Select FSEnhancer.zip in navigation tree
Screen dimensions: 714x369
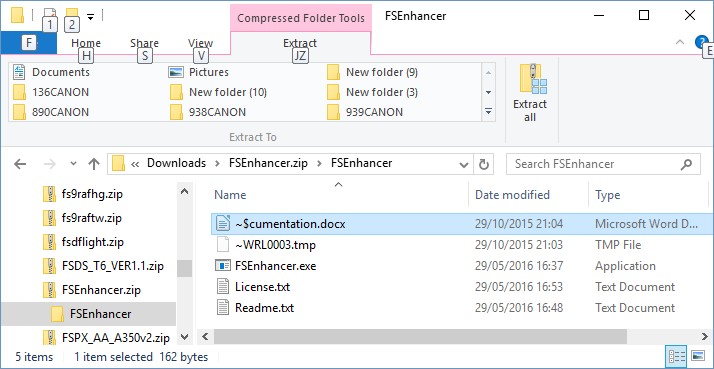pyautogui.click(x=101, y=289)
